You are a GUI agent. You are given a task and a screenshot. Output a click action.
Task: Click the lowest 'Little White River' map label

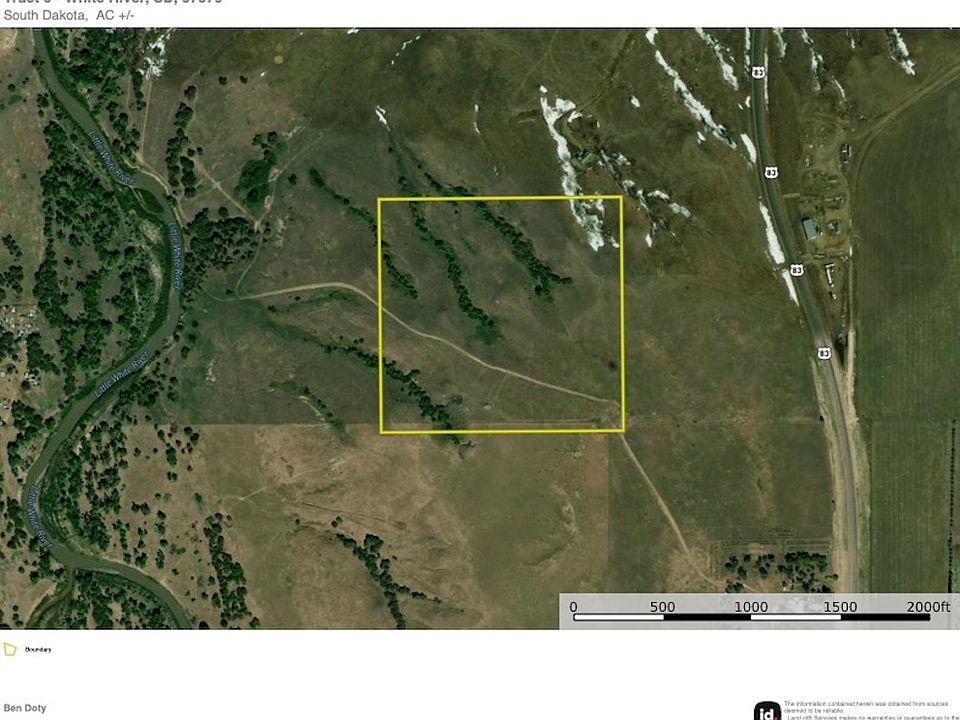tap(37, 516)
